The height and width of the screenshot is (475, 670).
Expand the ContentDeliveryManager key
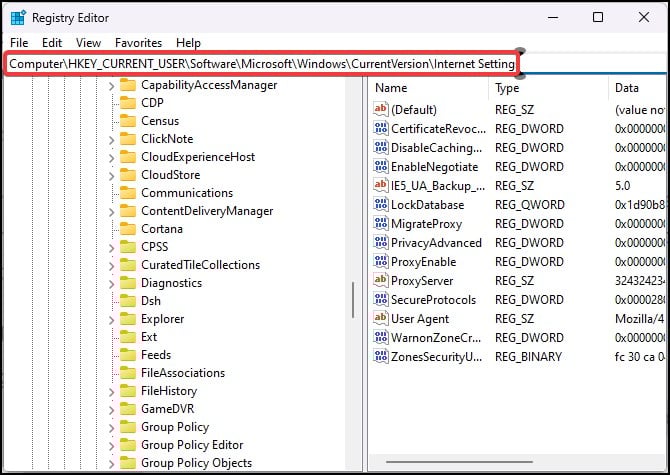tap(112, 212)
